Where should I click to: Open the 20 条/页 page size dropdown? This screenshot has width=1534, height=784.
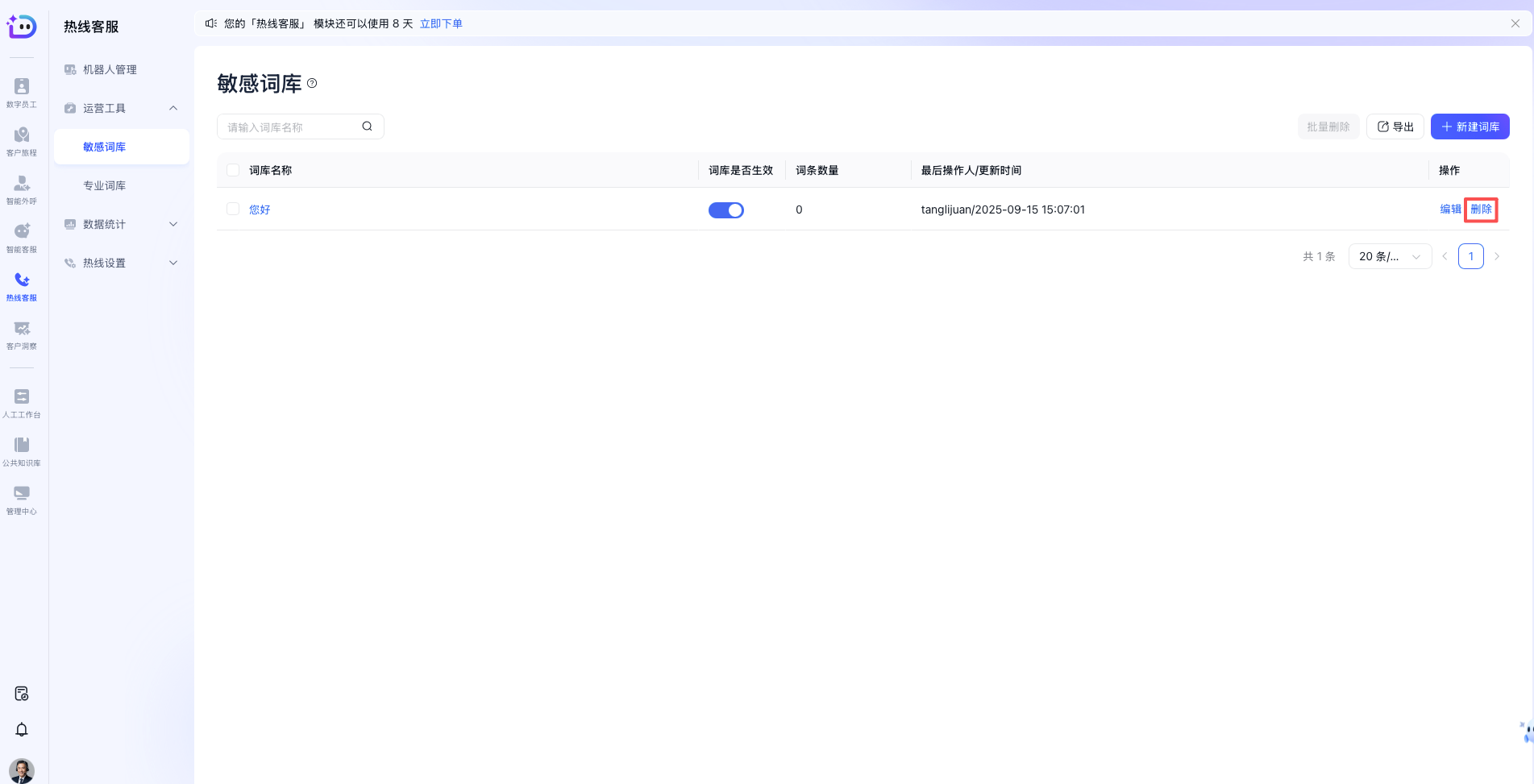[1390, 255]
